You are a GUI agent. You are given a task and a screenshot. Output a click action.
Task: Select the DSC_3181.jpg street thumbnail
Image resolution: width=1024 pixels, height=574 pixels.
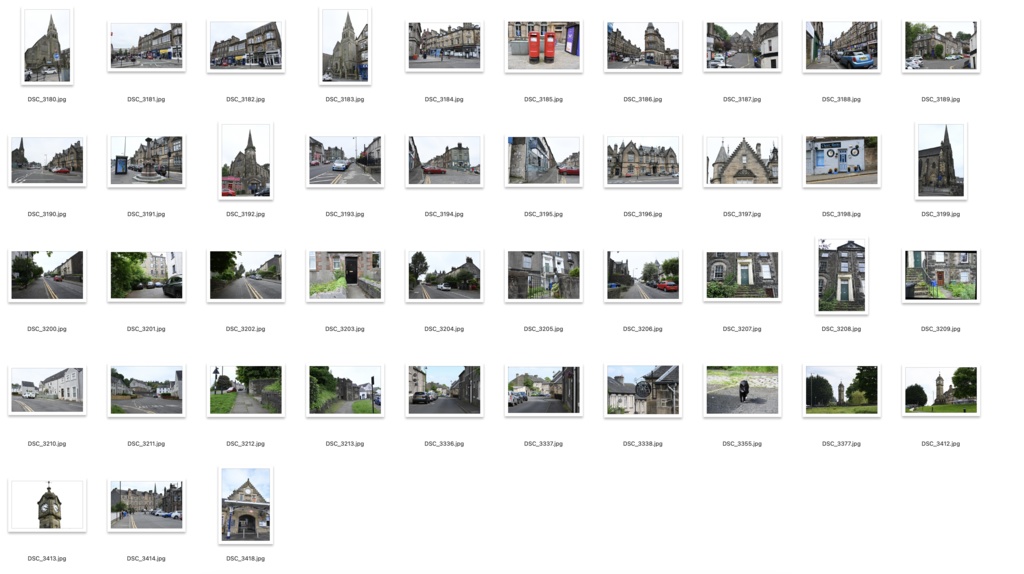(146, 46)
